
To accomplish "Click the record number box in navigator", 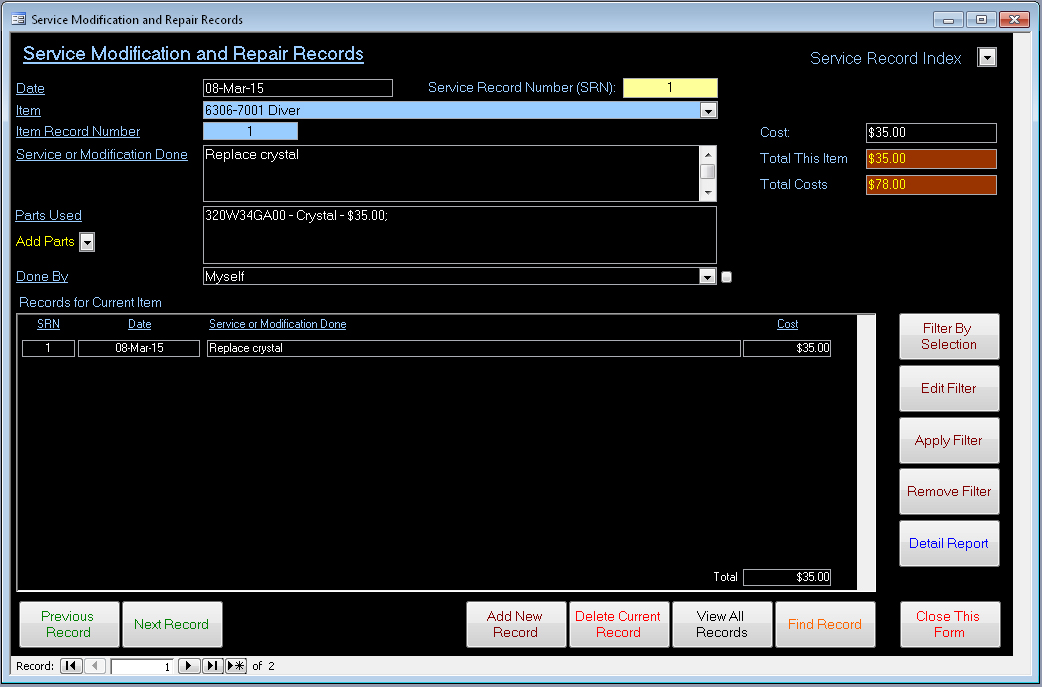I will (x=142, y=666).
